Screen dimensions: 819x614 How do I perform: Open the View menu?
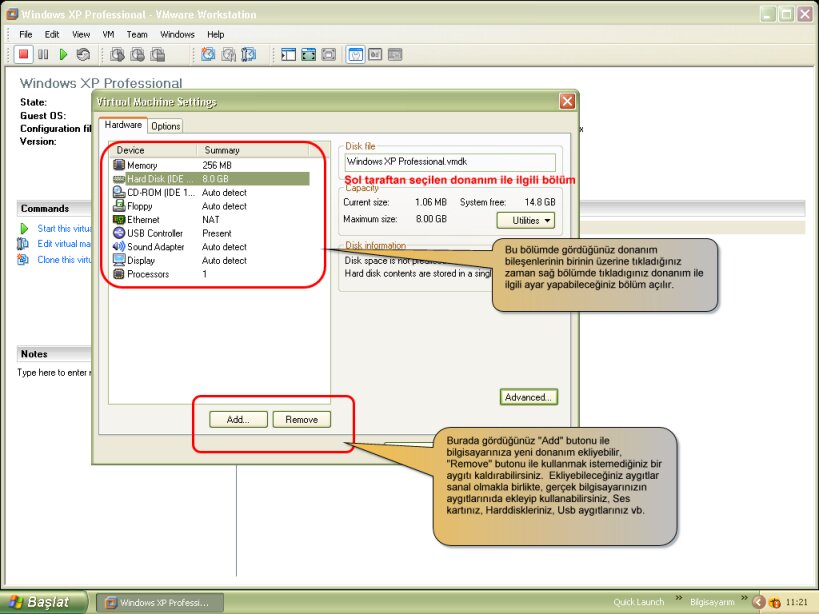click(x=81, y=34)
